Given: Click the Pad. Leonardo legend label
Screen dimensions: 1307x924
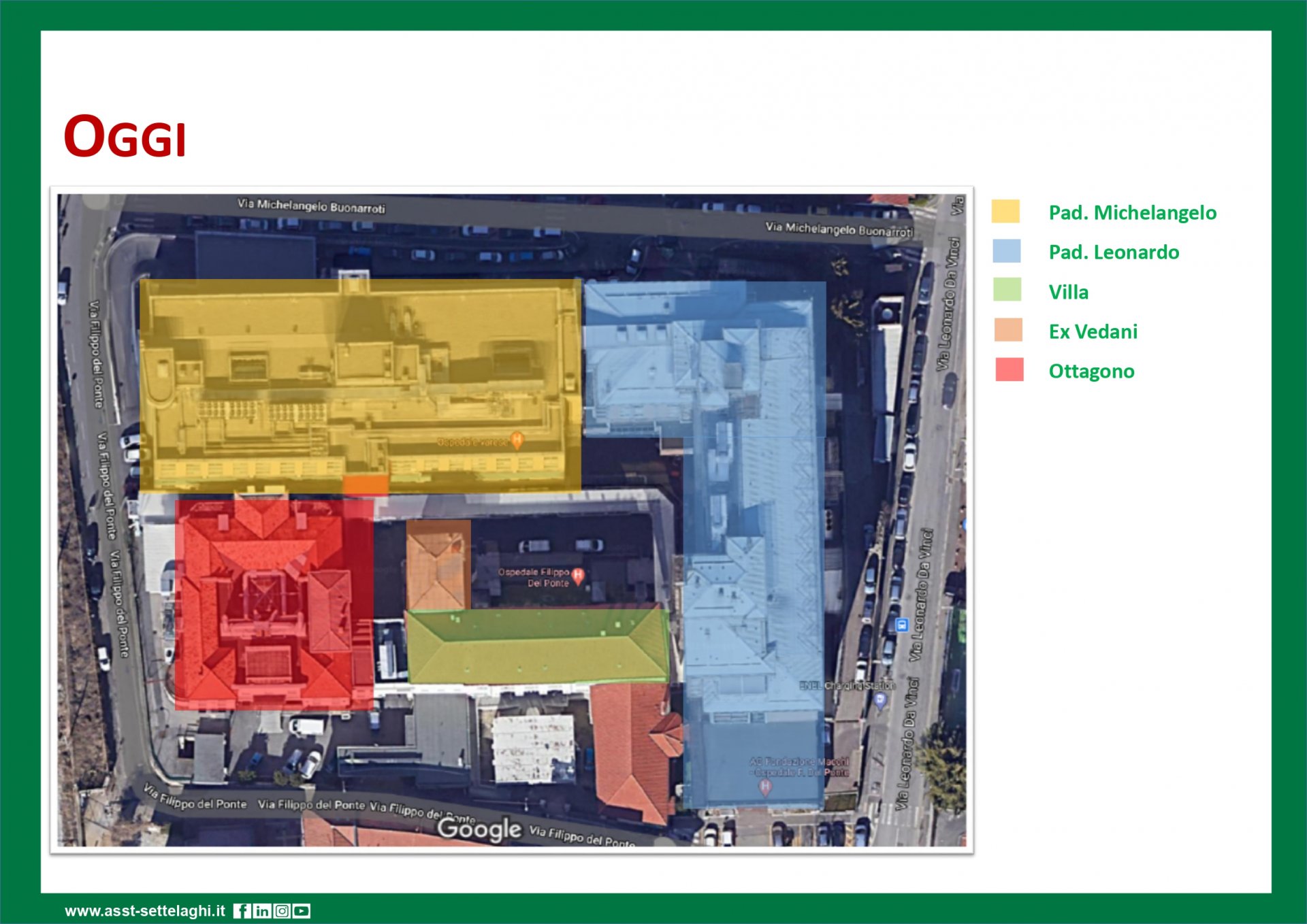Looking at the screenshot, I should (1114, 252).
